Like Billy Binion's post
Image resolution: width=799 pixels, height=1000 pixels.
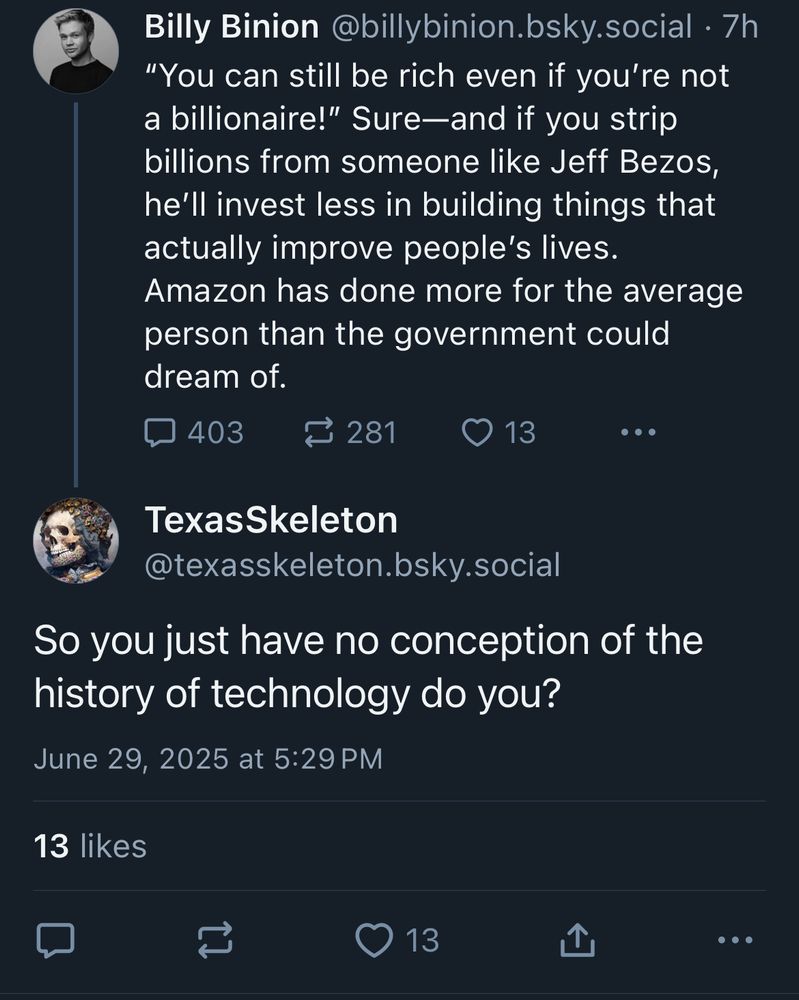(478, 432)
